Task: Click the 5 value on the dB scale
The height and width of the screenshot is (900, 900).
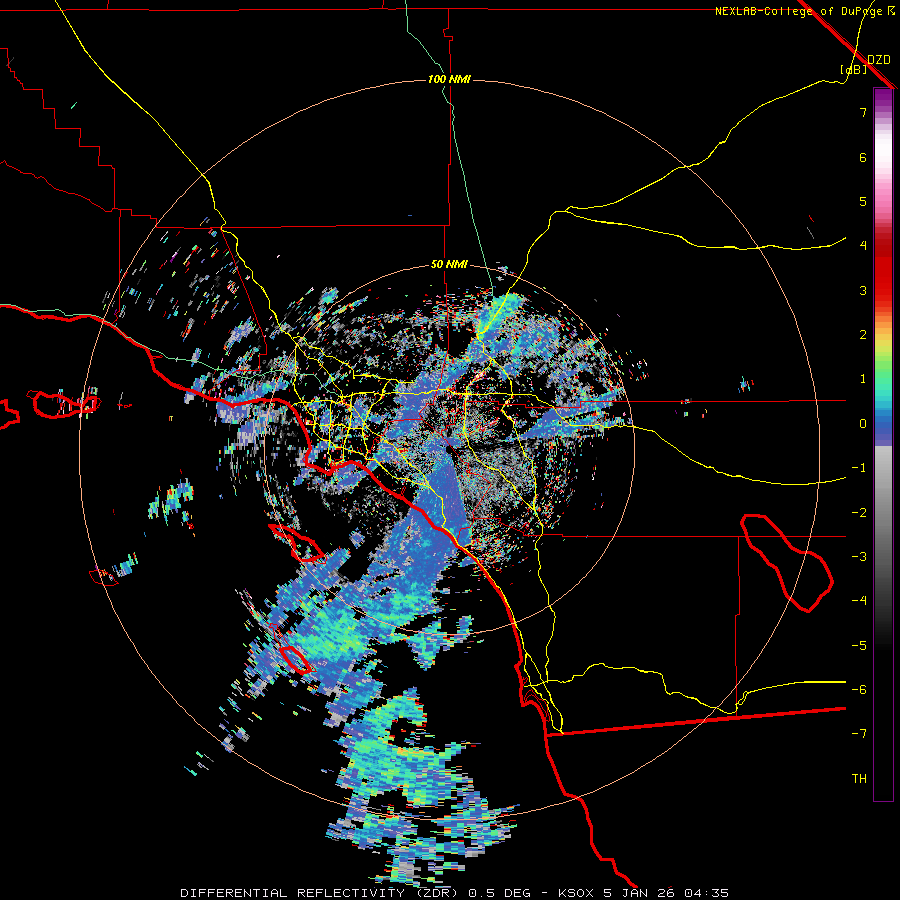Action: click(x=863, y=201)
